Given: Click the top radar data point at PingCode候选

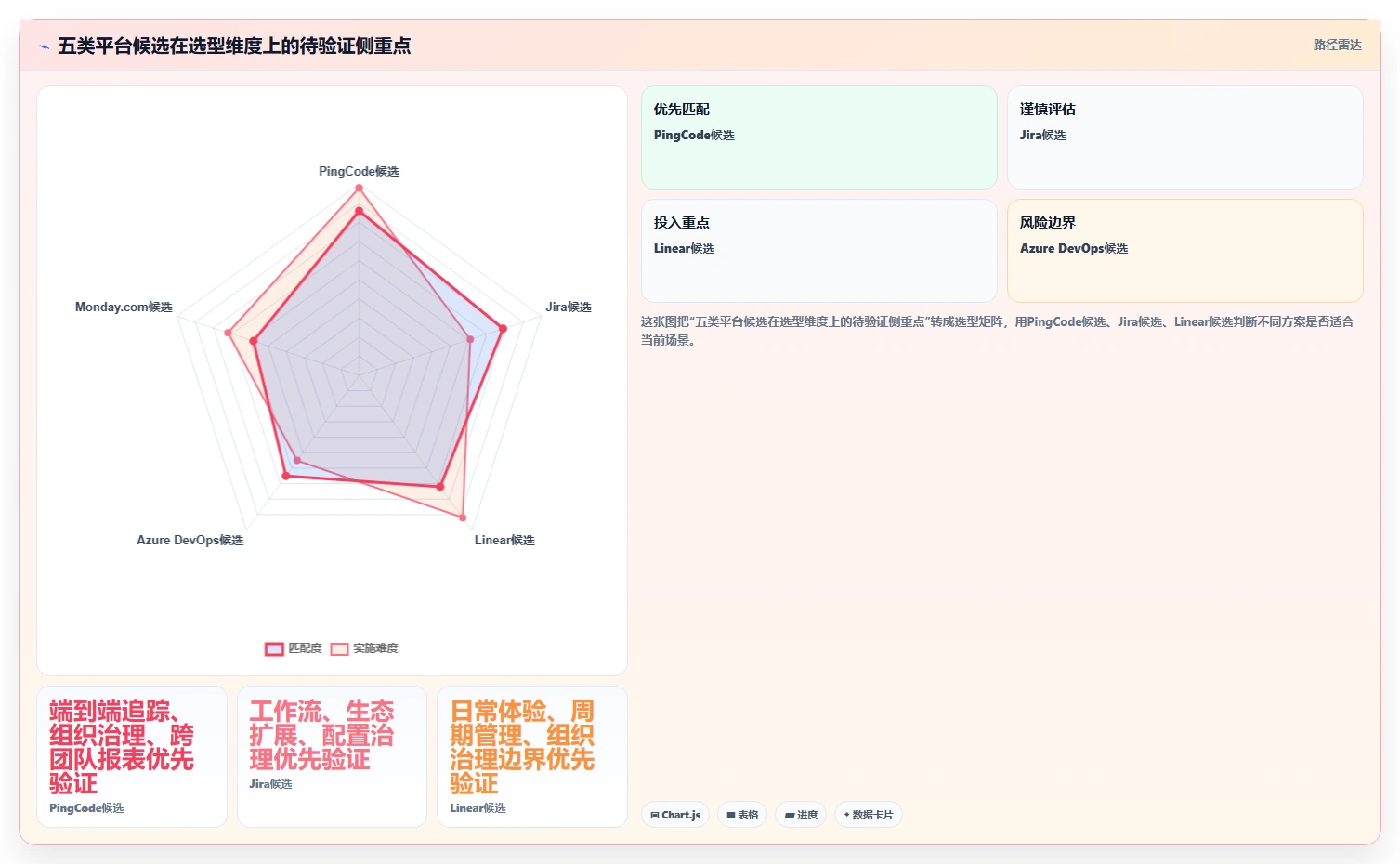Looking at the screenshot, I should 359,189.
